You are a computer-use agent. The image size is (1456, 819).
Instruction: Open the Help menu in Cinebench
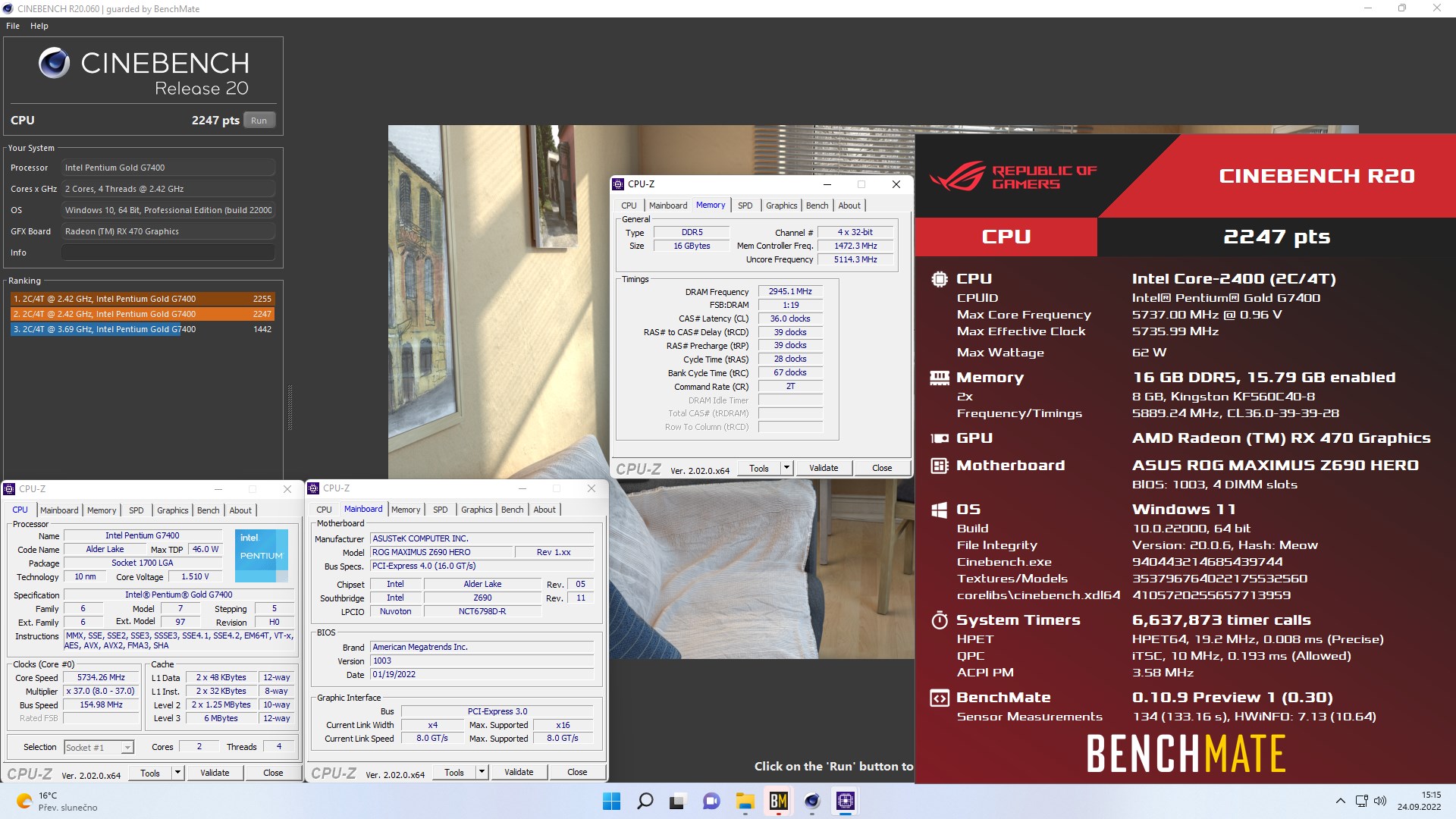(x=39, y=26)
